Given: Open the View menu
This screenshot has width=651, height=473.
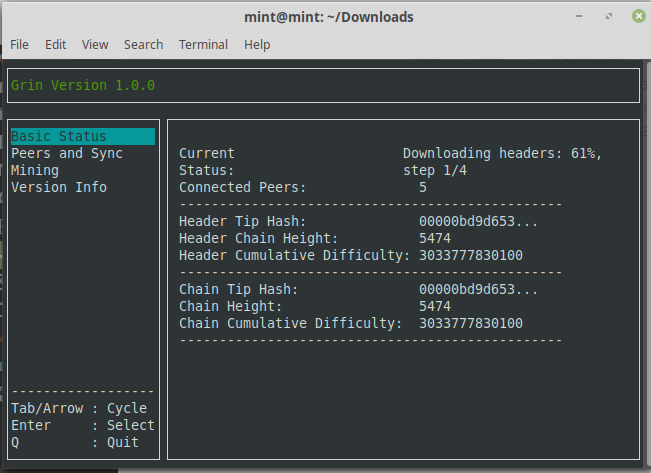Looking at the screenshot, I should (x=95, y=44).
